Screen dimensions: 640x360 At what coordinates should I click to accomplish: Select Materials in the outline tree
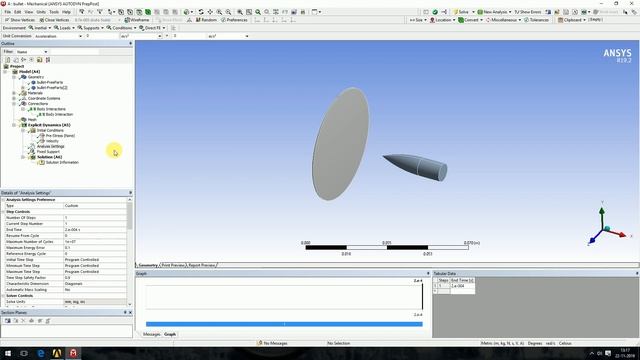point(35,93)
